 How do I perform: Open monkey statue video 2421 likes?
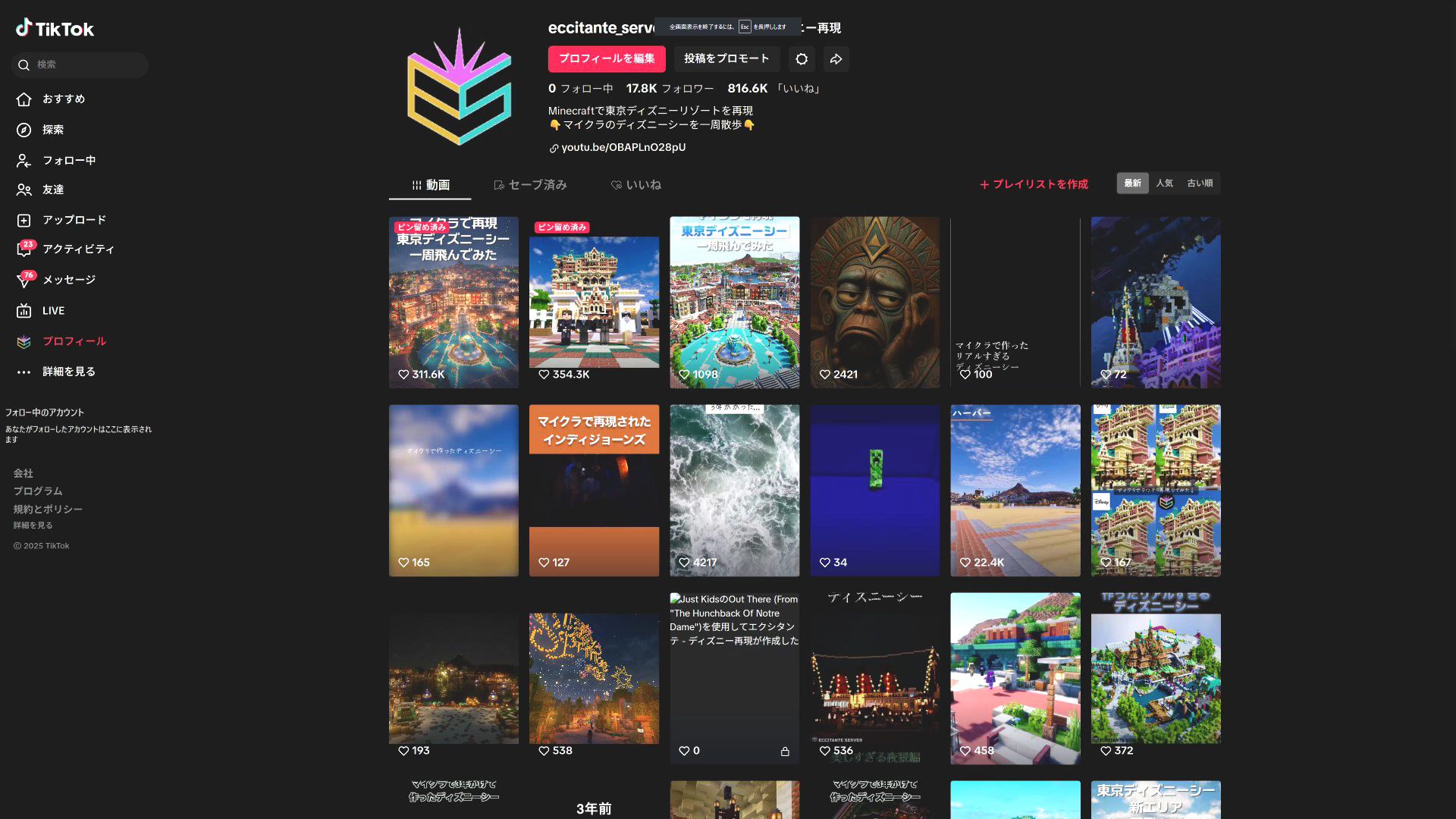(x=874, y=303)
